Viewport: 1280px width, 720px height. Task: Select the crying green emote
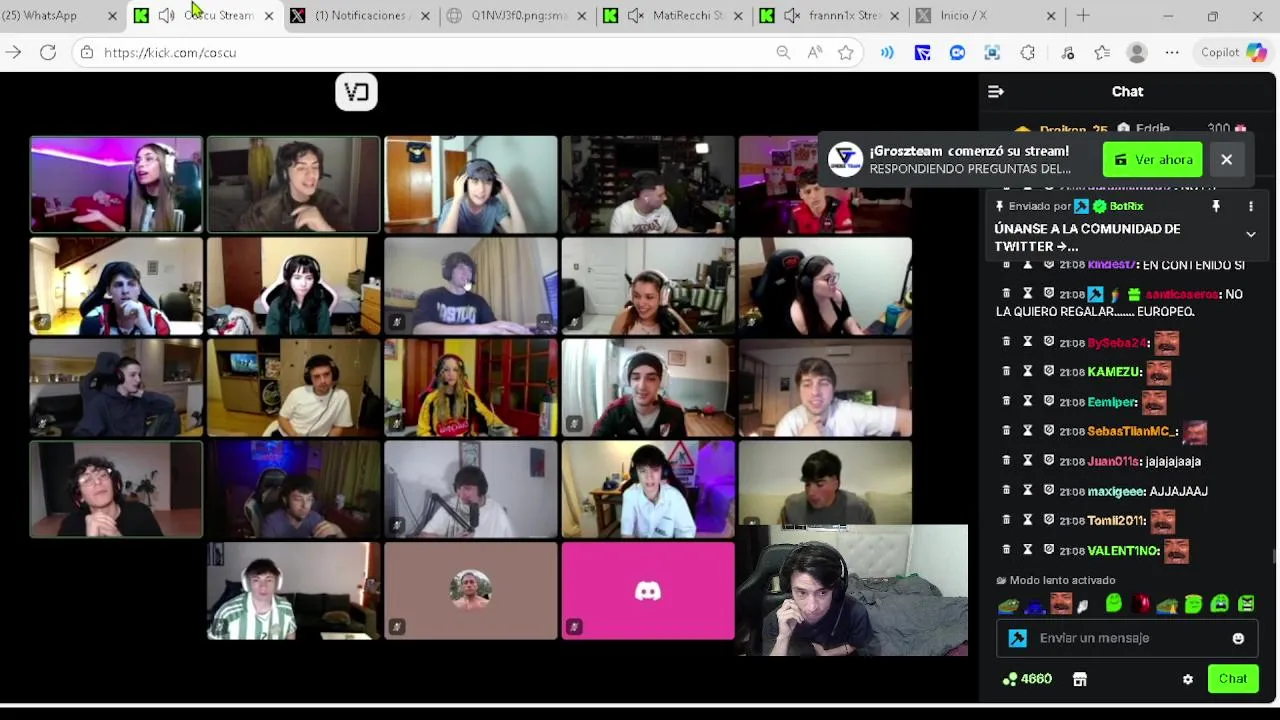1219,604
